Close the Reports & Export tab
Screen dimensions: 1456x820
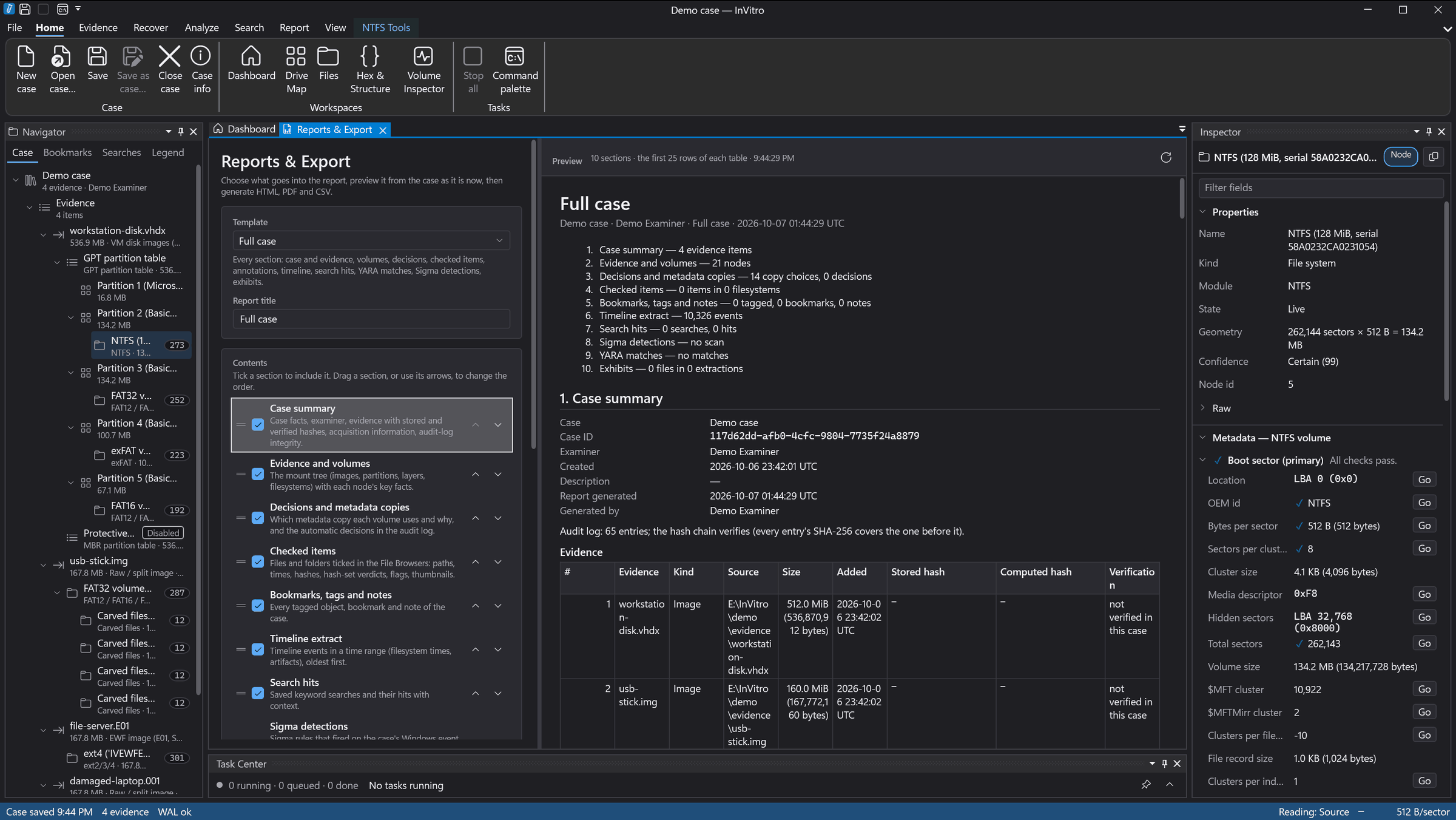click(383, 130)
